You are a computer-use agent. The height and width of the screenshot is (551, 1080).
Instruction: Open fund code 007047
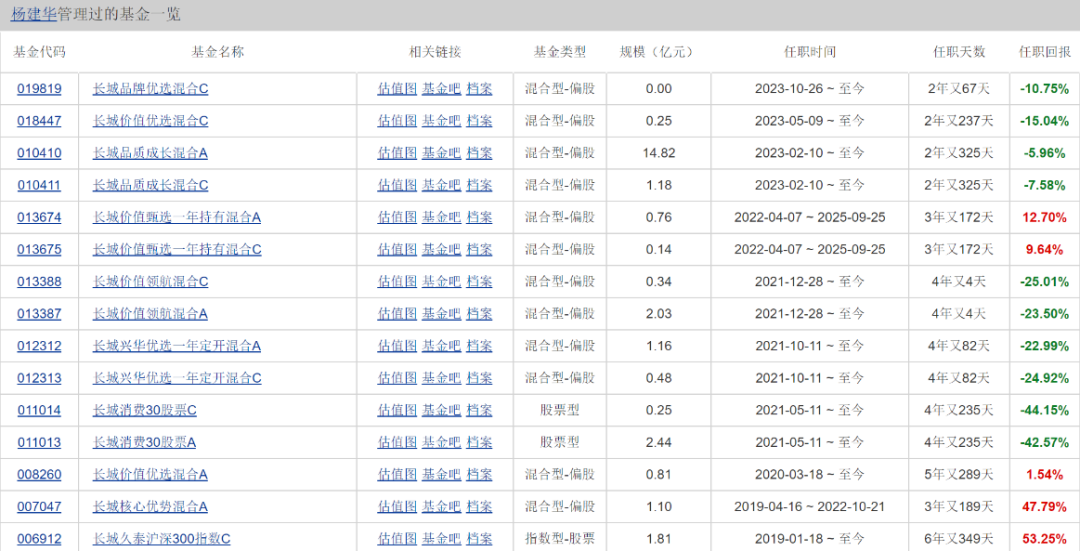pos(39,506)
